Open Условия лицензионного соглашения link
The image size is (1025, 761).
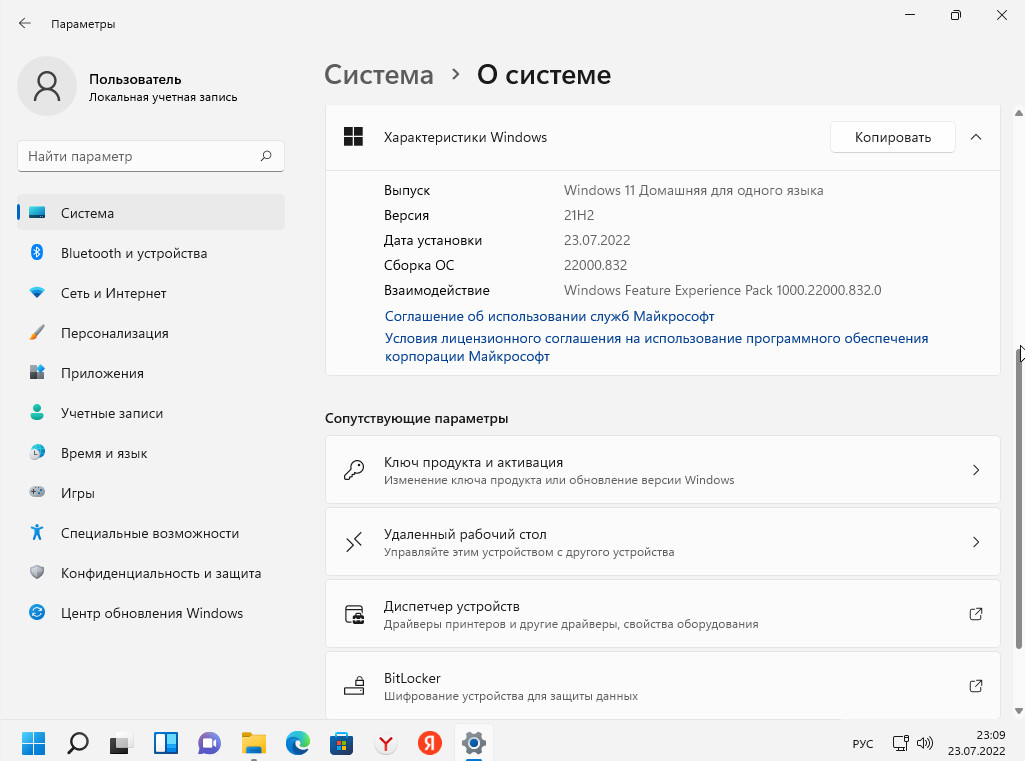coord(656,347)
